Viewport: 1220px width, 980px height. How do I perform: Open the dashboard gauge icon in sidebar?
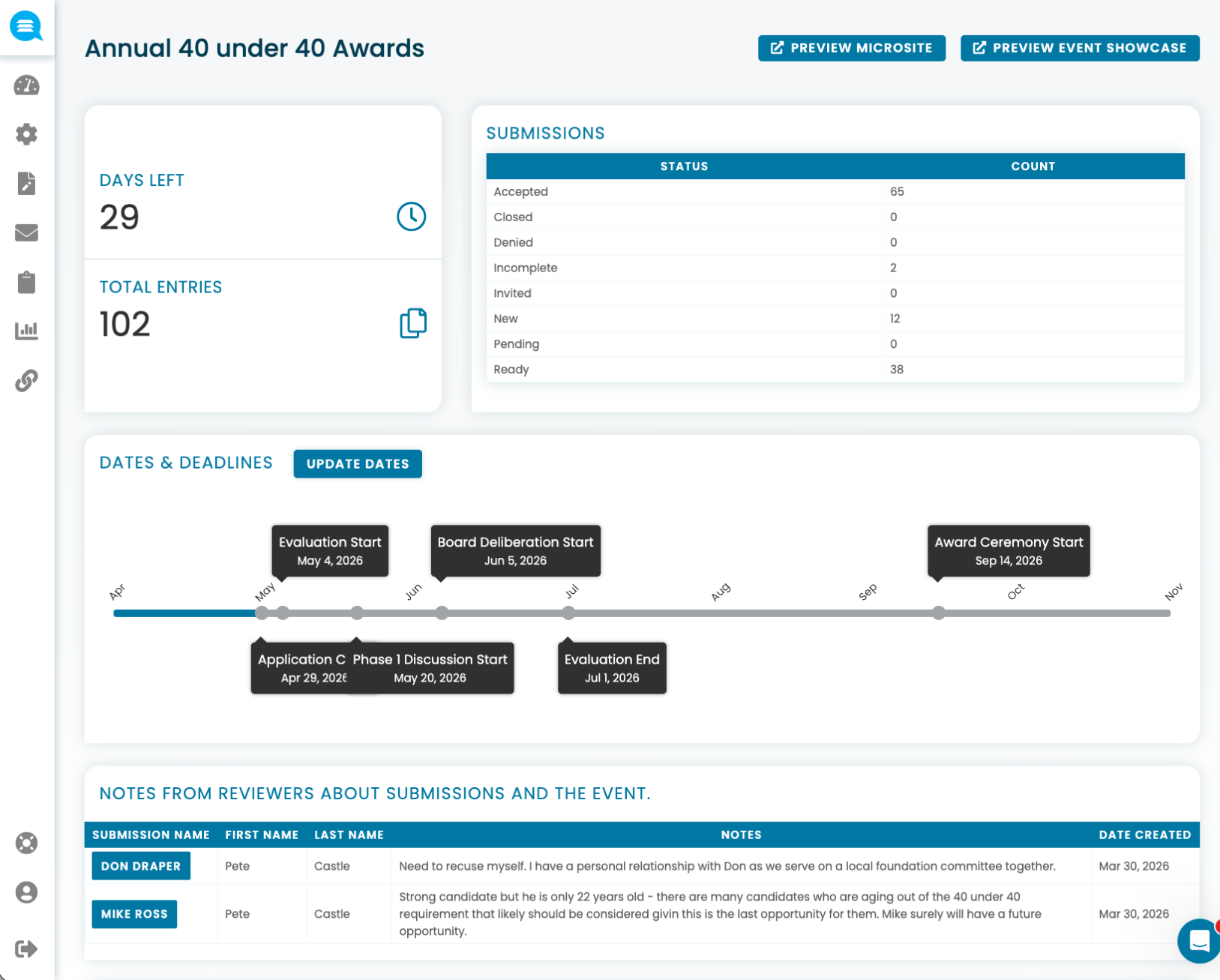(x=26, y=85)
